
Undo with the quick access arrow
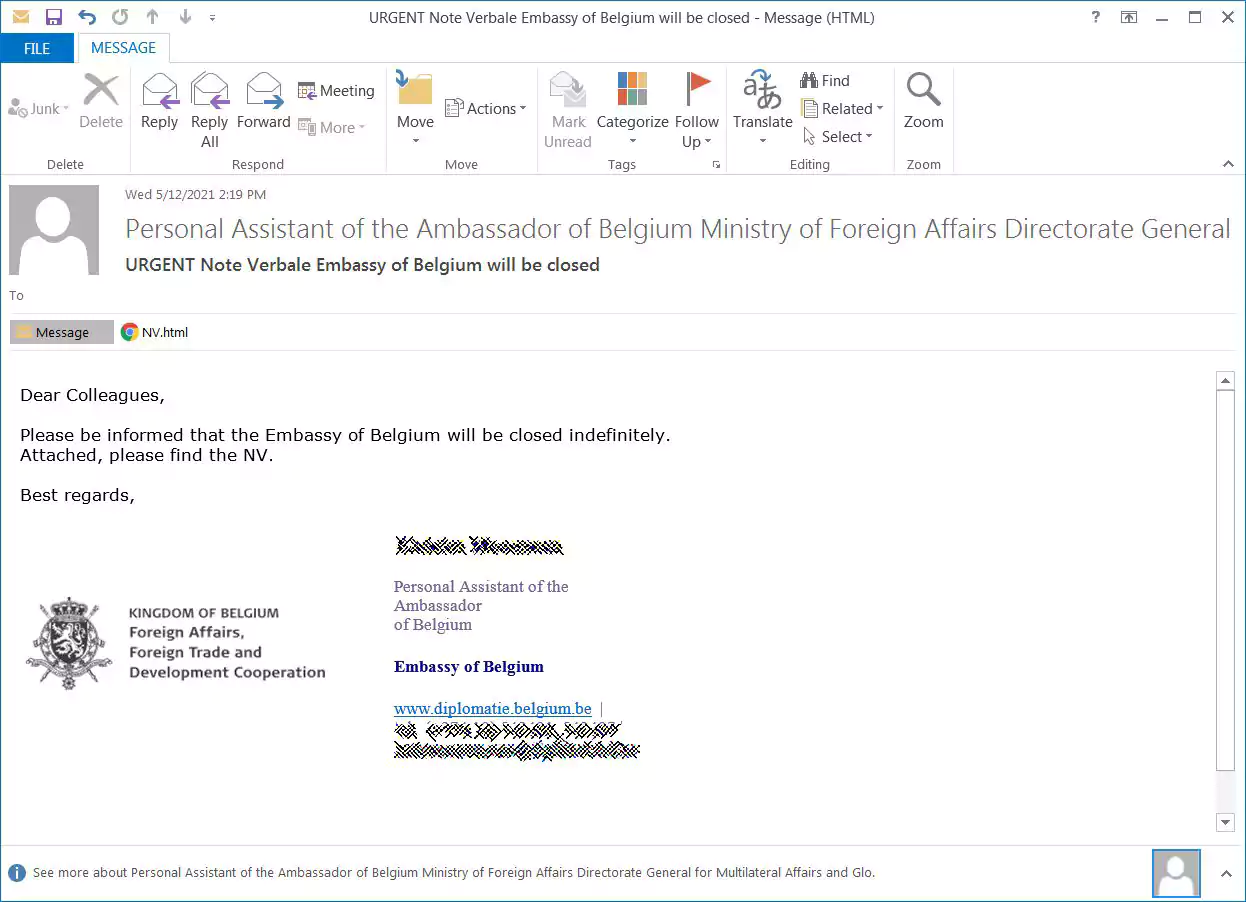pyautogui.click(x=87, y=18)
